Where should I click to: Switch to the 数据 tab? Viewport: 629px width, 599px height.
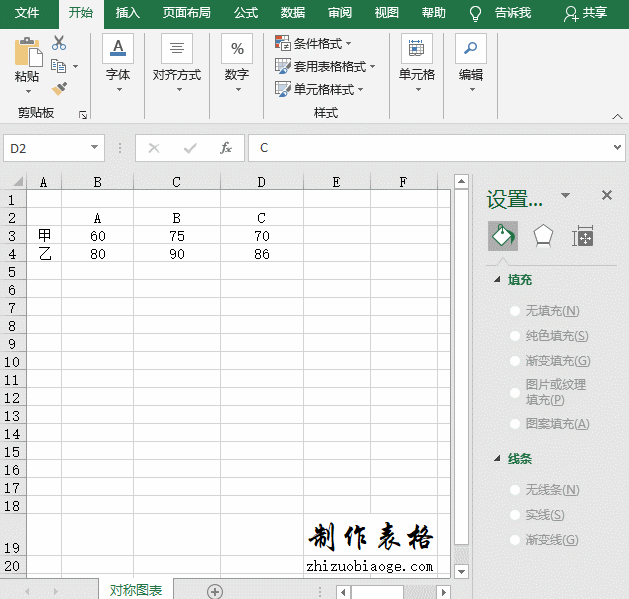tap(293, 13)
